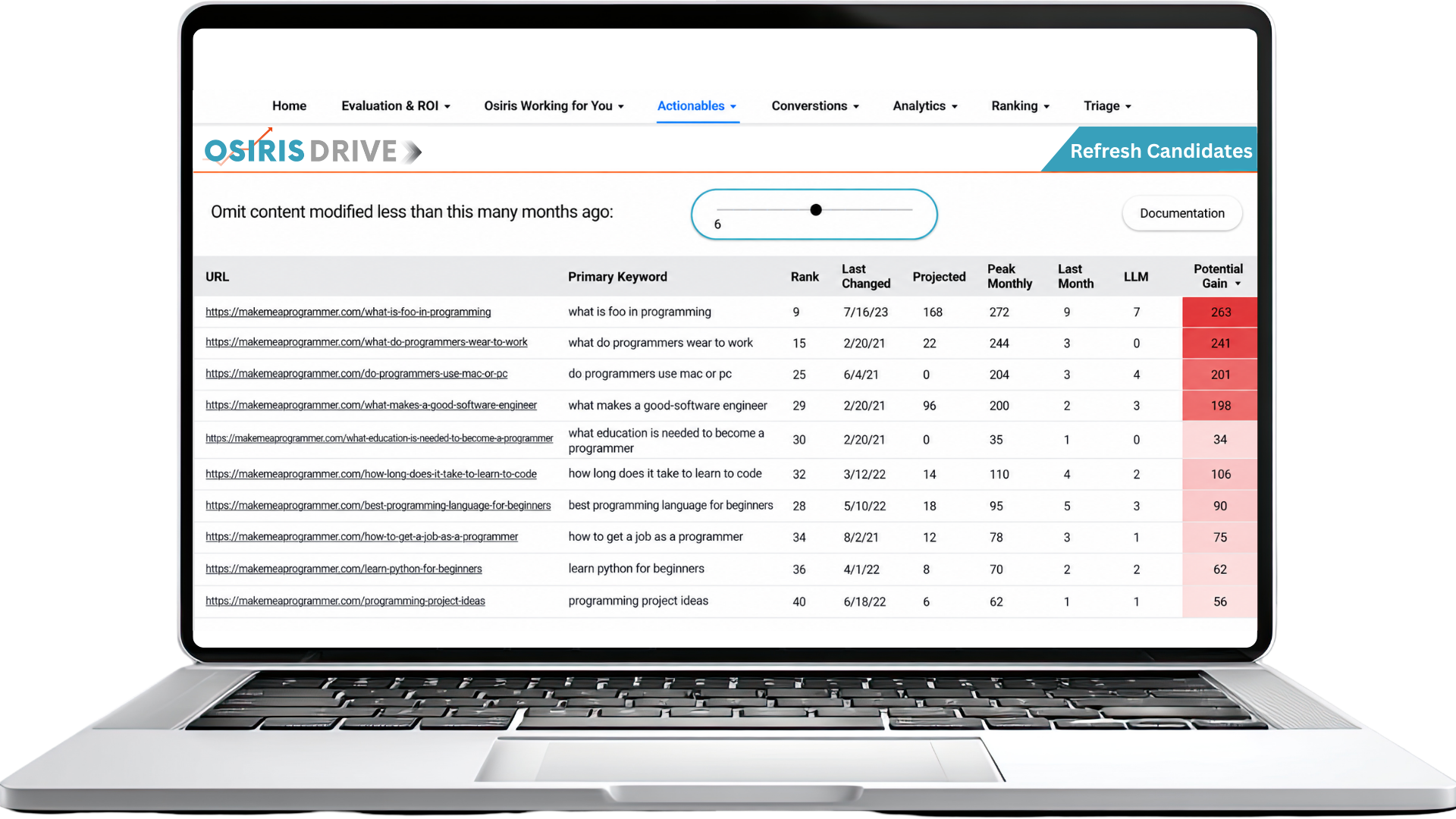The height and width of the screenshot is (819, 1456).
Task: Click keyword 'programming project ideas'
Action: (x=638, y=601)
